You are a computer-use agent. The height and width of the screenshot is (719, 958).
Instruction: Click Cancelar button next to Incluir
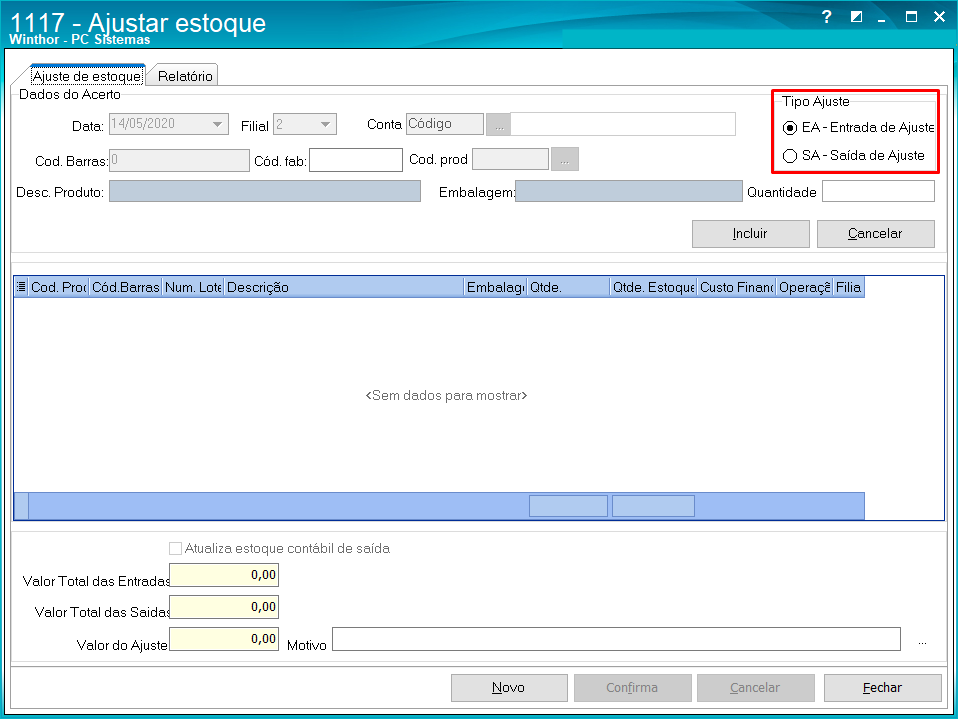pos(876,234)
